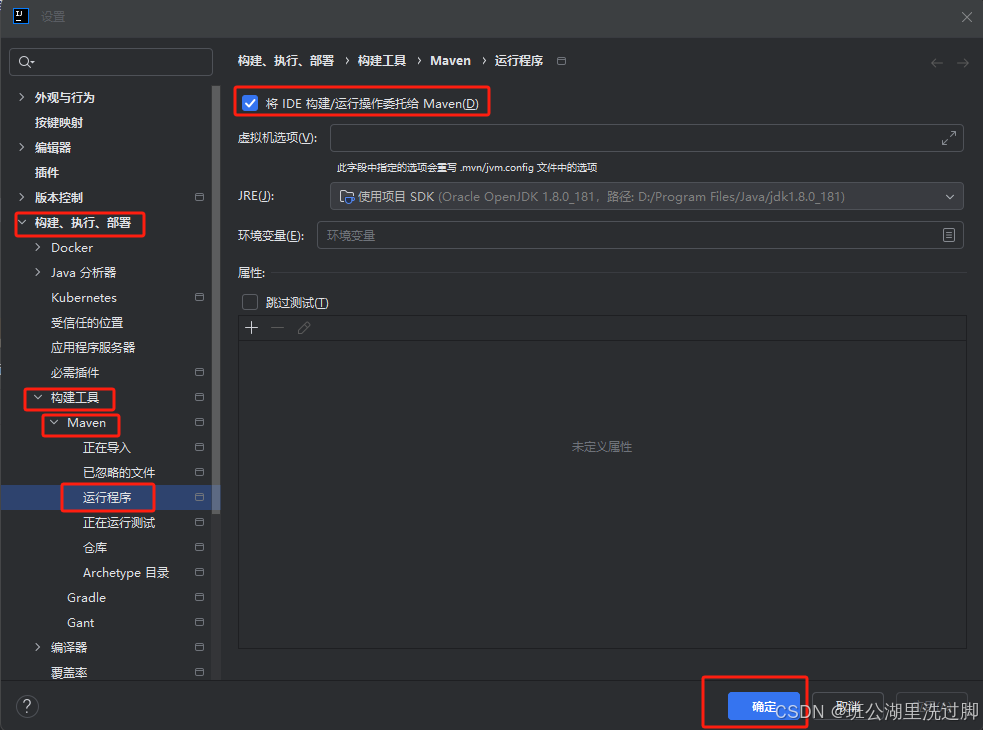The image size is (983, 730).
Task: Focus the settings search field
Action: 111,61
